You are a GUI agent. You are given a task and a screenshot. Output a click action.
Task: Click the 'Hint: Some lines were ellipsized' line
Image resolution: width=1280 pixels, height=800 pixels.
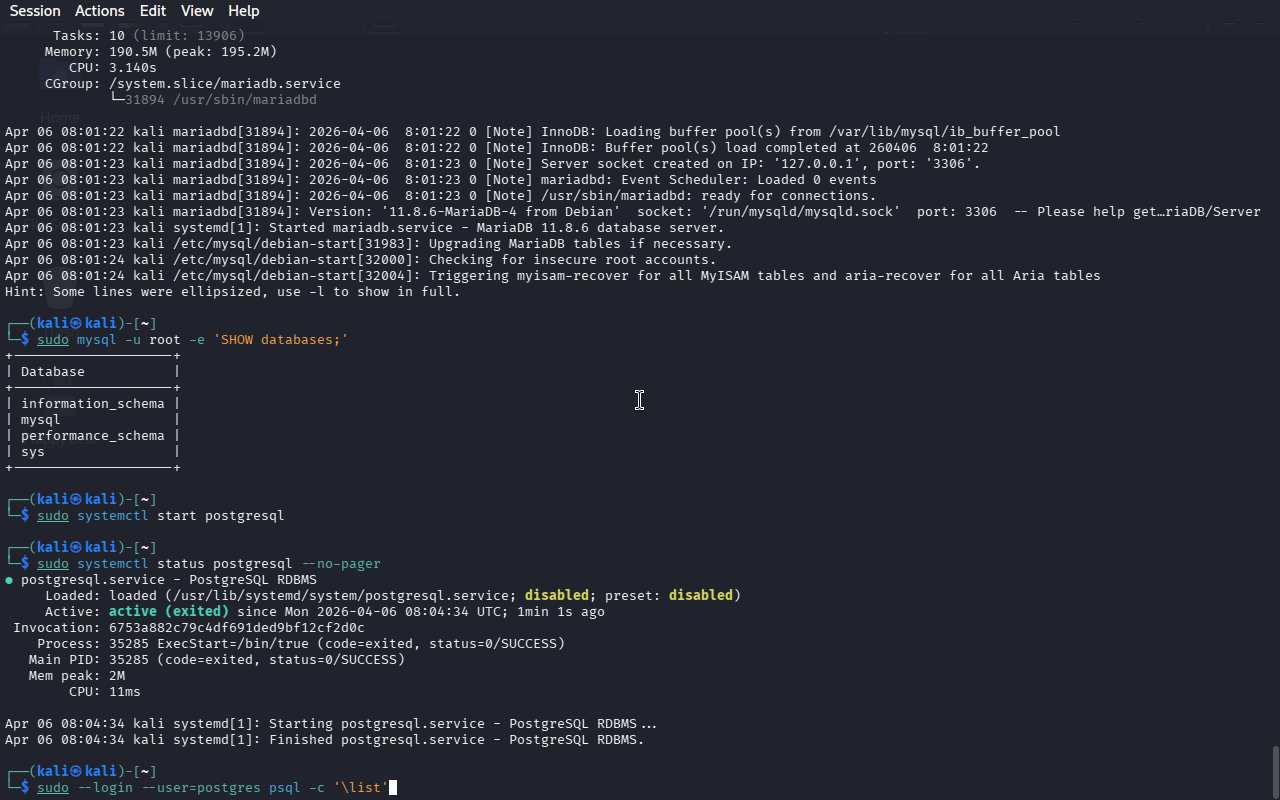(x=232, y=292)
